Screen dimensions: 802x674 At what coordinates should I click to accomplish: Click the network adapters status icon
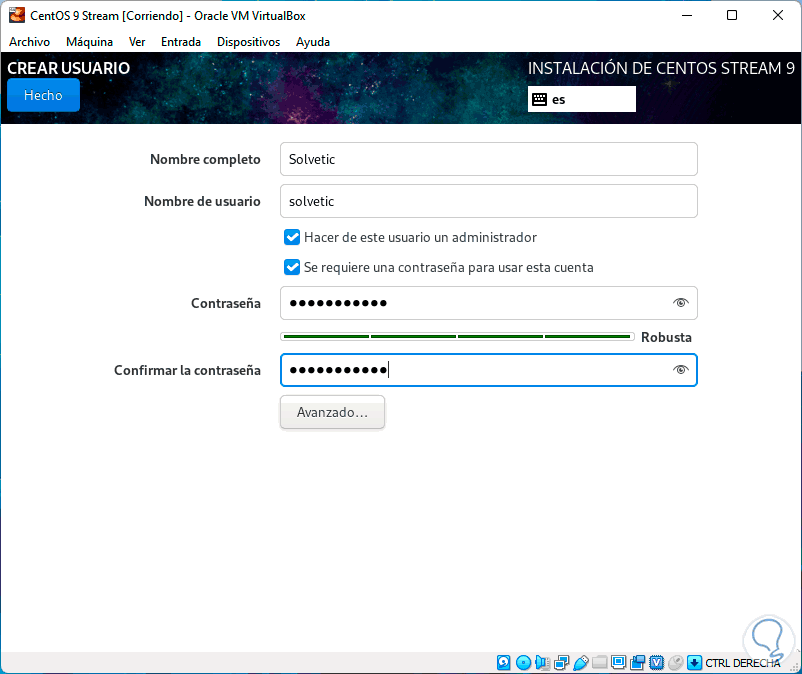562,663
